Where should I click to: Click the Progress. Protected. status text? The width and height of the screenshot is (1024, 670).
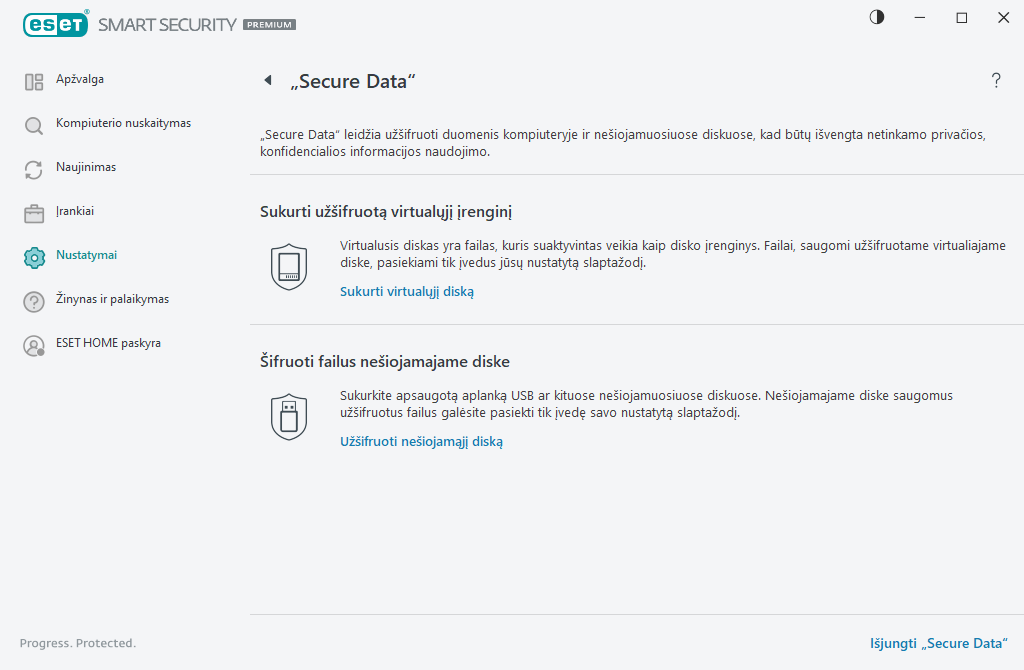[x=77, y=643]
